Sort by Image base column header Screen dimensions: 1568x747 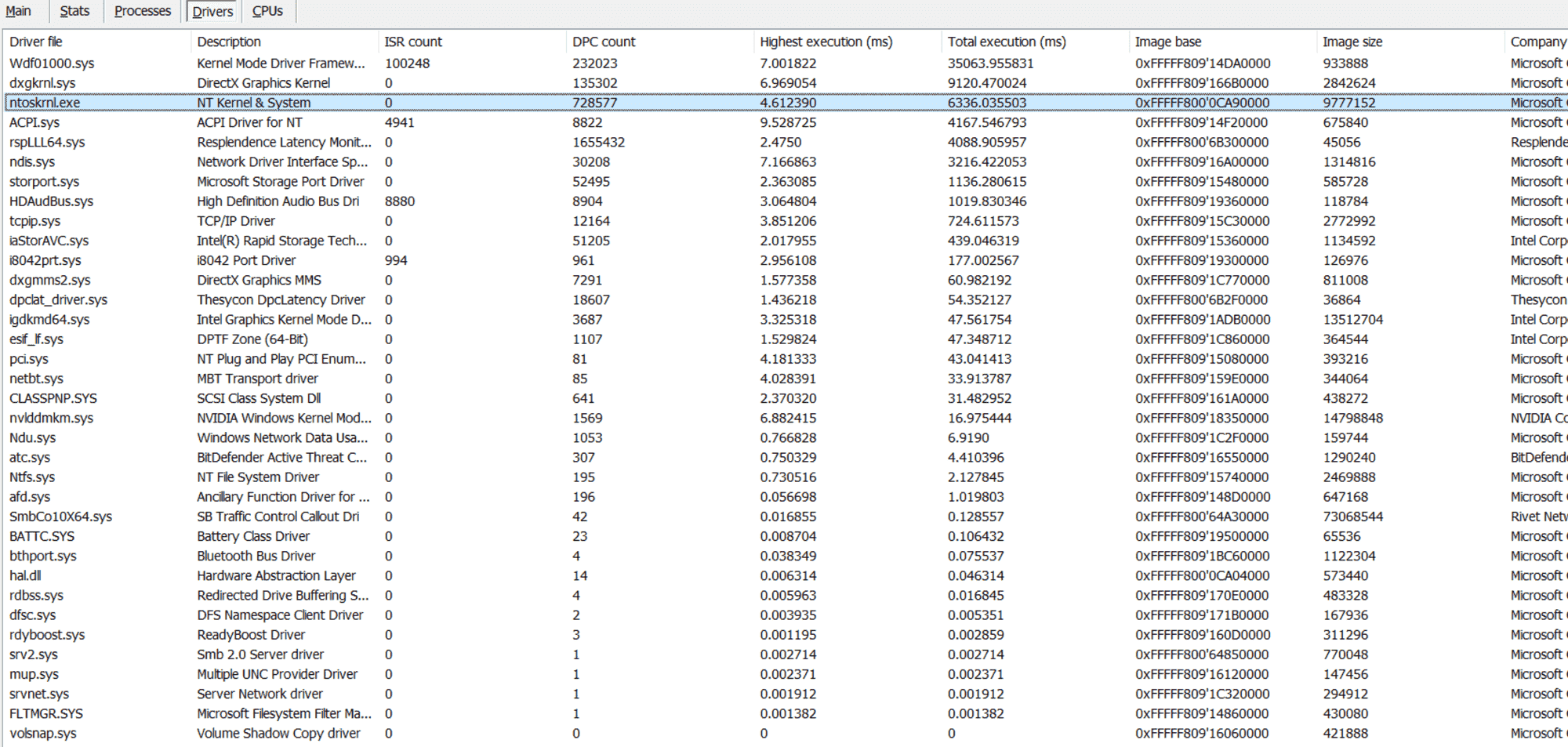1223,42
